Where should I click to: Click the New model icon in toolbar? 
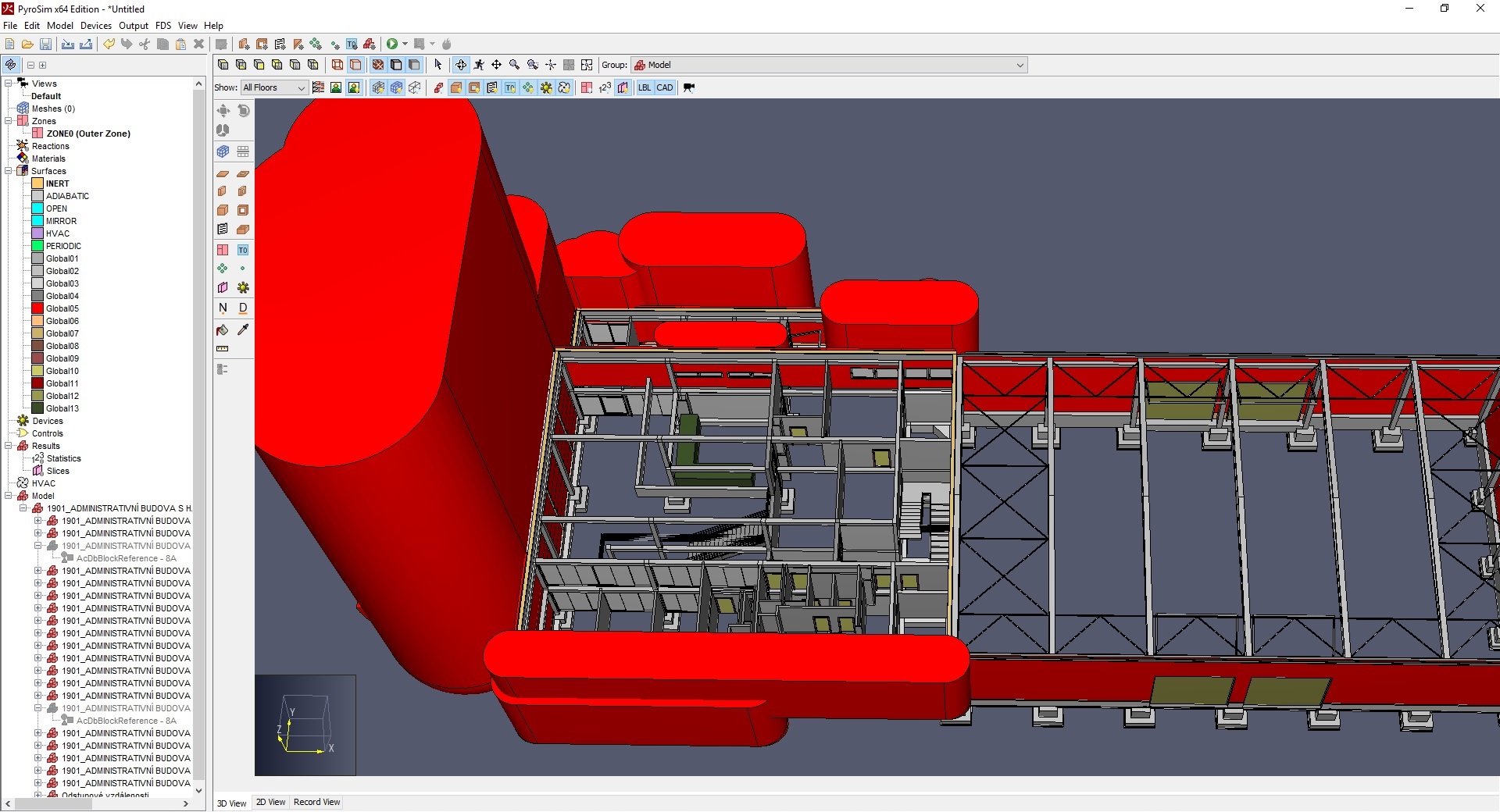pyautogui.click(x=9, y=45)
